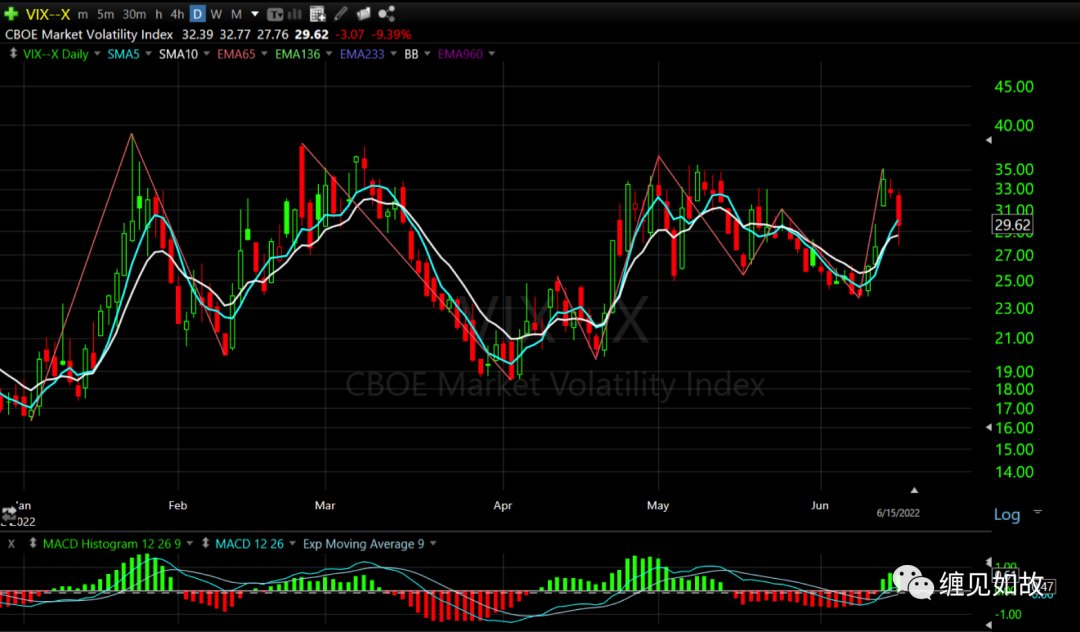Switch to the 1-minute (m) timeframe
Image resolution: width=1080 pixels, height=632 pixels.
[83, 14]
